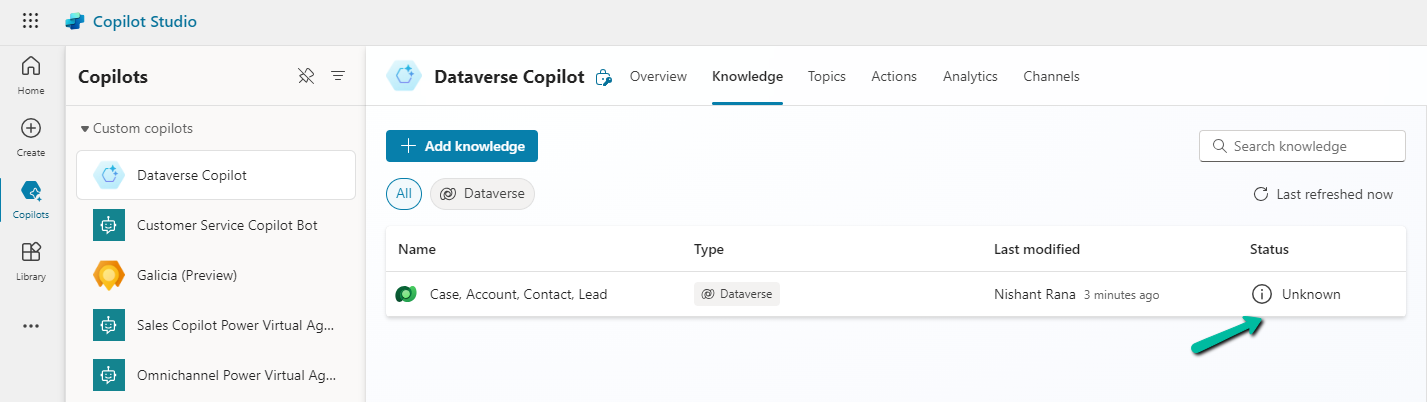
Task: Open the more options ellipsis in the sidebar
Action: coord(31,325)
